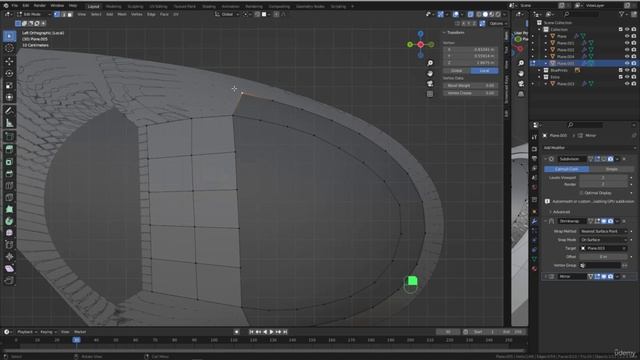Click the Levels Viewport slider field

pyautogui.click(x=603, y=178)
